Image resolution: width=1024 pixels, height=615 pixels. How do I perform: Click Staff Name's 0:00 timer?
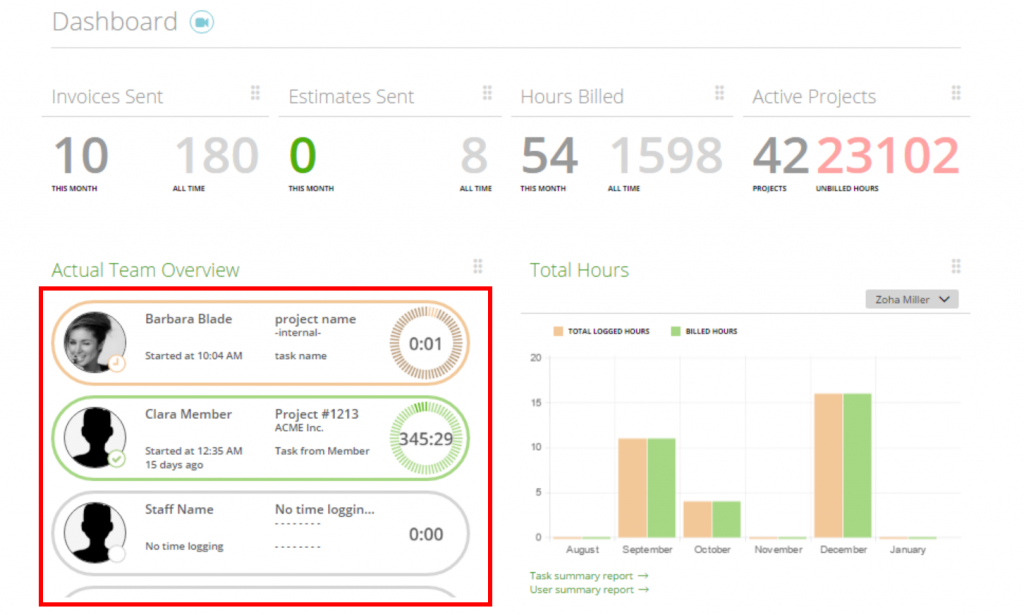[x=426, y=535]
